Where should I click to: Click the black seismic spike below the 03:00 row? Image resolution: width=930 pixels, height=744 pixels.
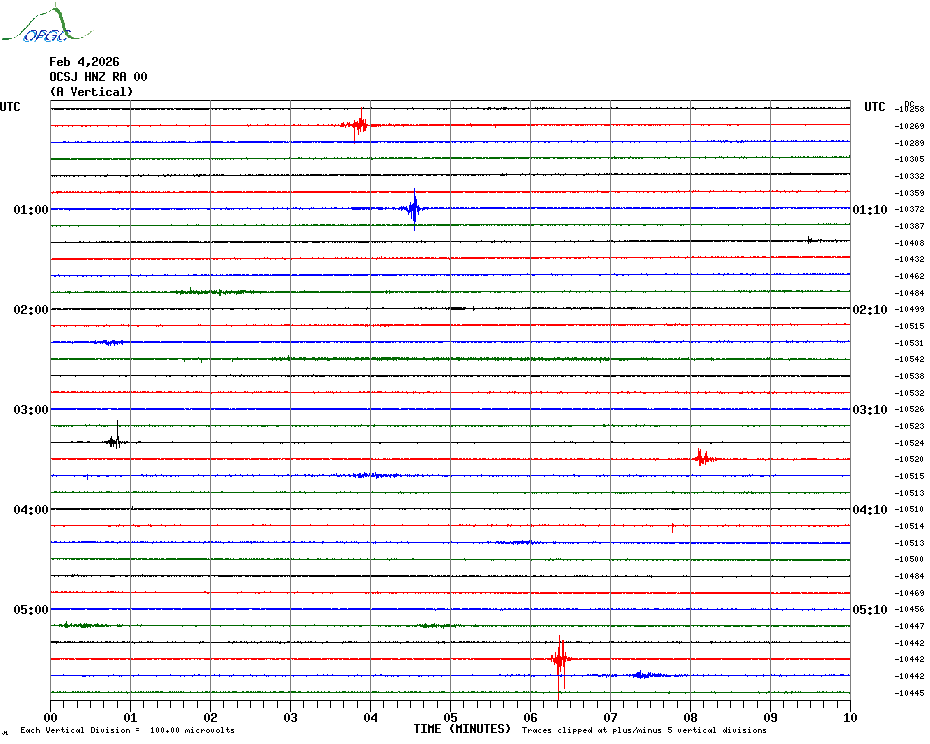pos(114,441)
